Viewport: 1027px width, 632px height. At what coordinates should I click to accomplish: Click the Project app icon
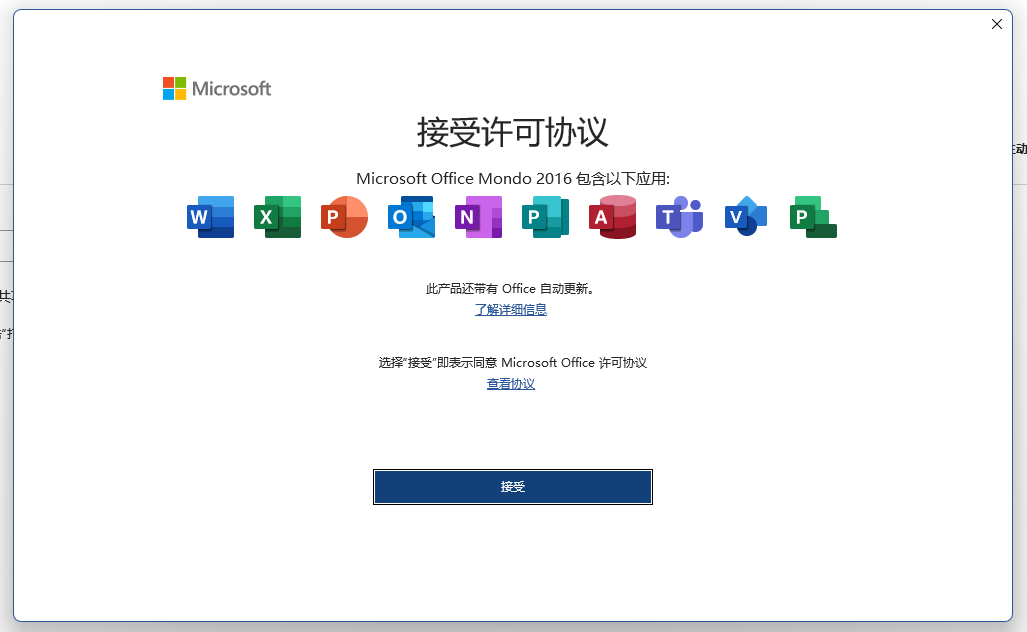pos(813,217)
